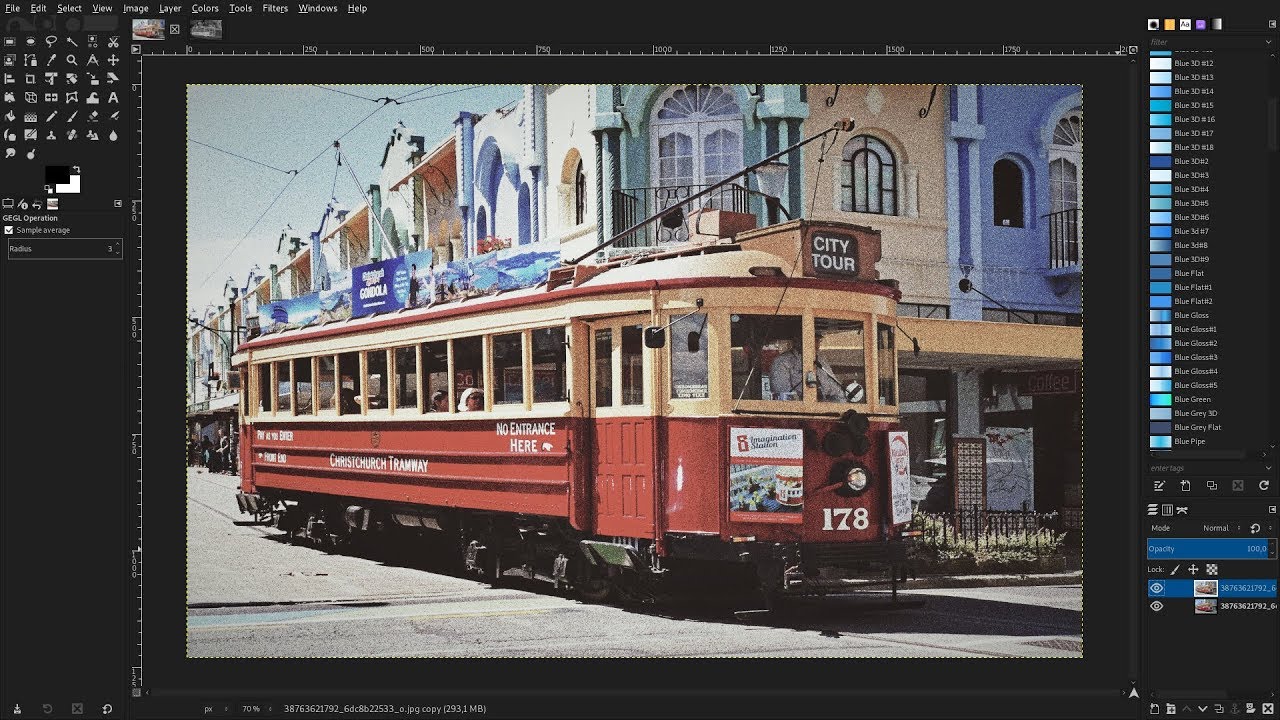Screen dimensions: 1280x720
Task: Open the tool options panel menu arrow
Action: point(117,203)
